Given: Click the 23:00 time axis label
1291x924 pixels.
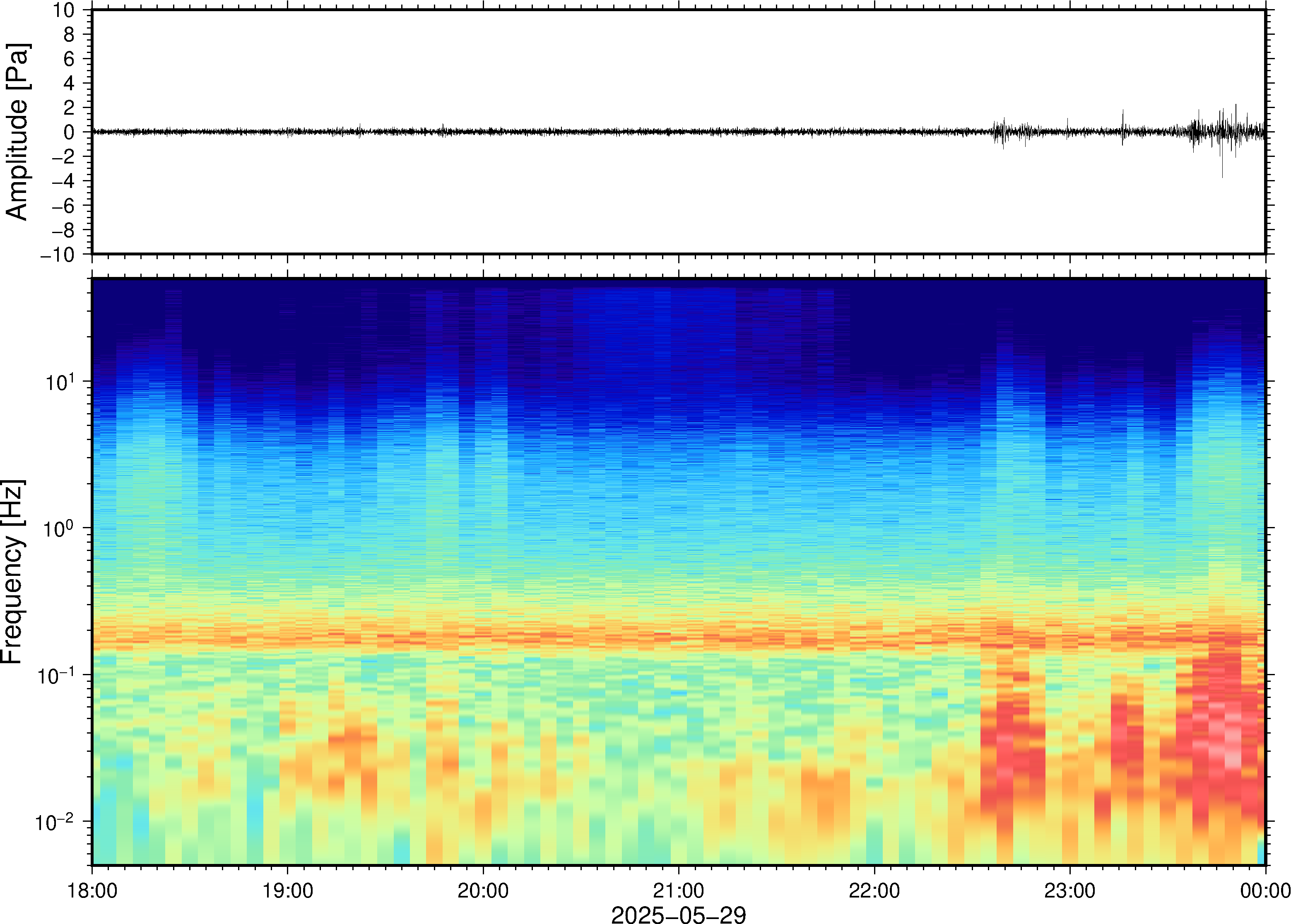Looking at the screenshot, I should pyautogui.click(x=1069, y=890).
